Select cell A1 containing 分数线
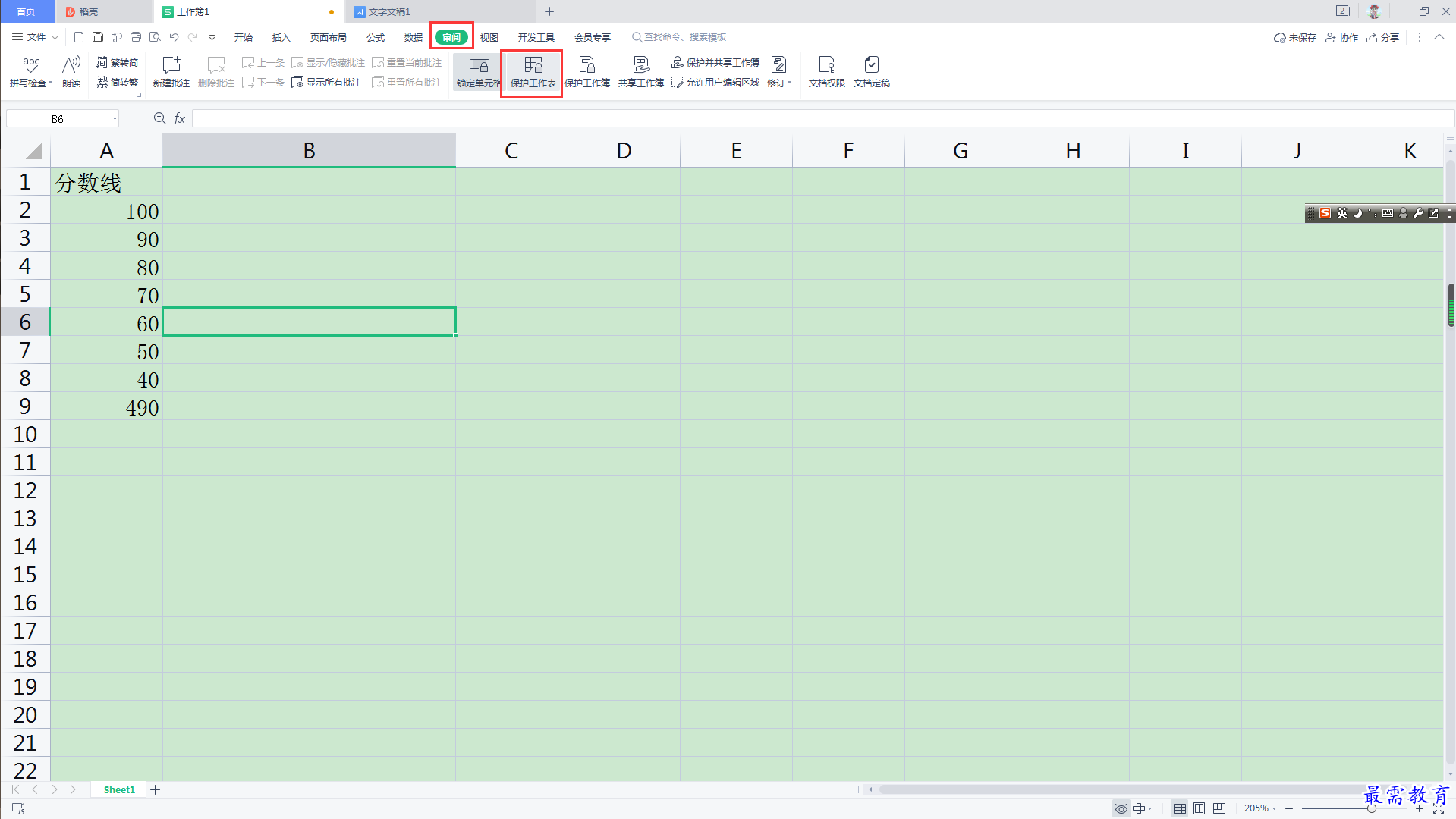The image size is (1456, 819). tap(106, 182)
